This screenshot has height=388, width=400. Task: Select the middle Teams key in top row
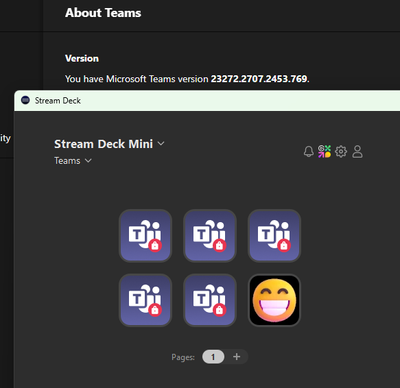(210, 236)
